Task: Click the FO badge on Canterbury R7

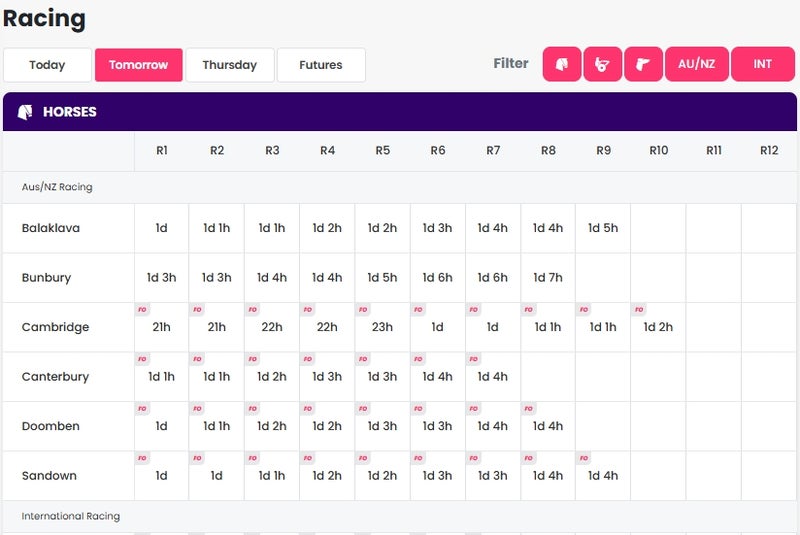Action: [x=473, y=359]
